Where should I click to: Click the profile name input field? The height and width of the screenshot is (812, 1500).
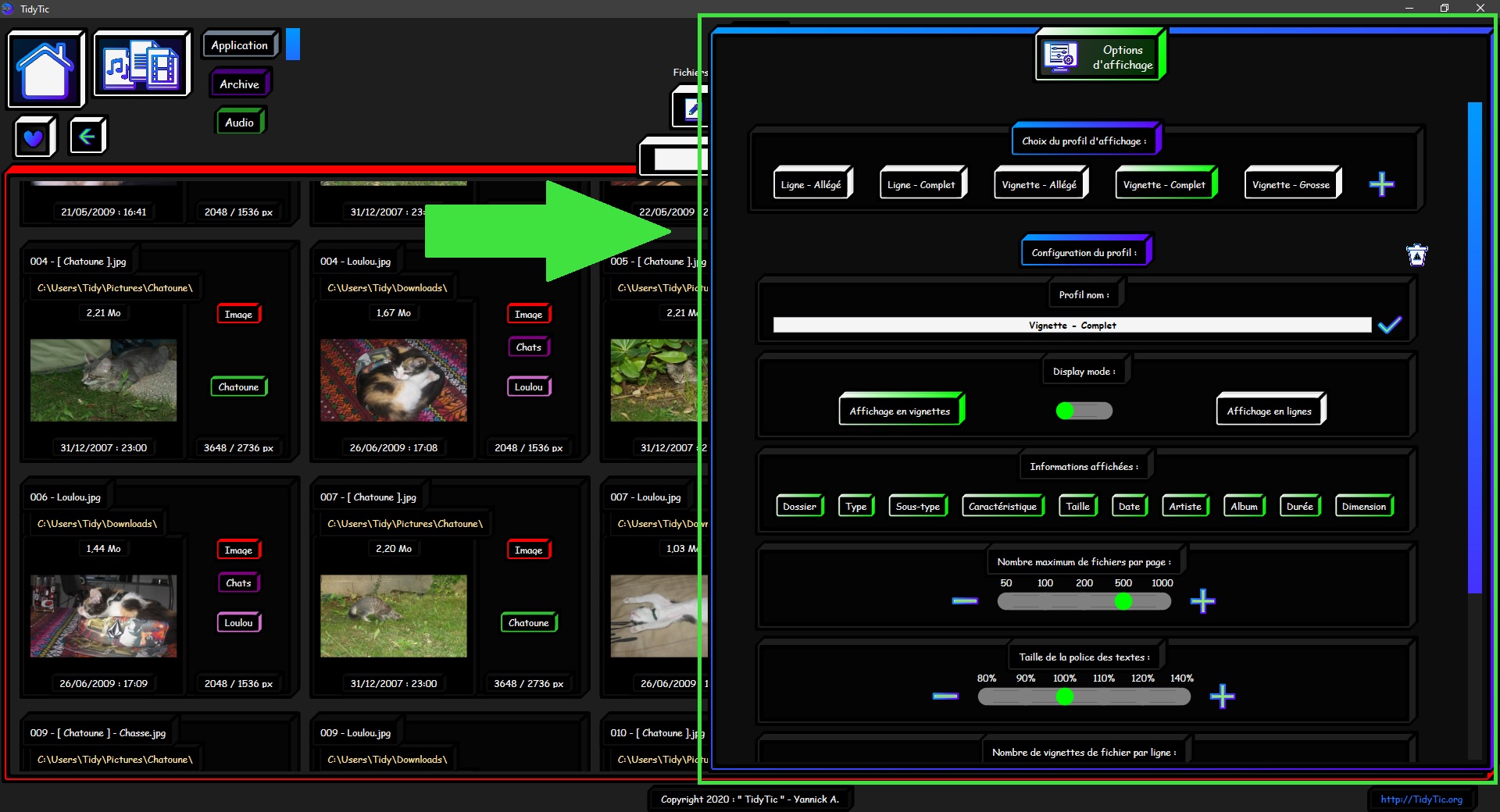coord(1072,325)
